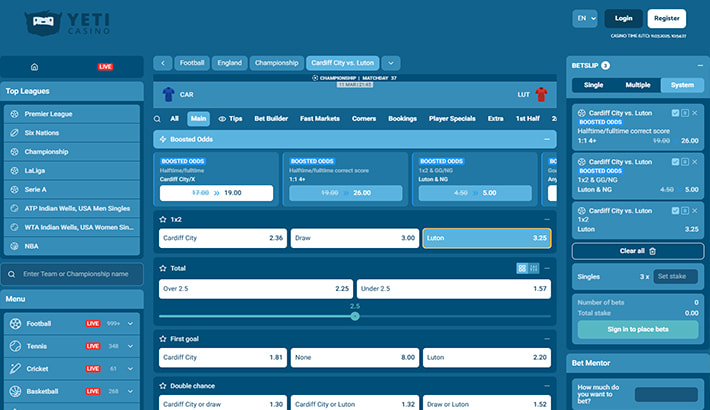Screen dimensions: 710x410
Task: Open the Bet Builder tab
Action: pyautogui.click(x=271, y=119)
